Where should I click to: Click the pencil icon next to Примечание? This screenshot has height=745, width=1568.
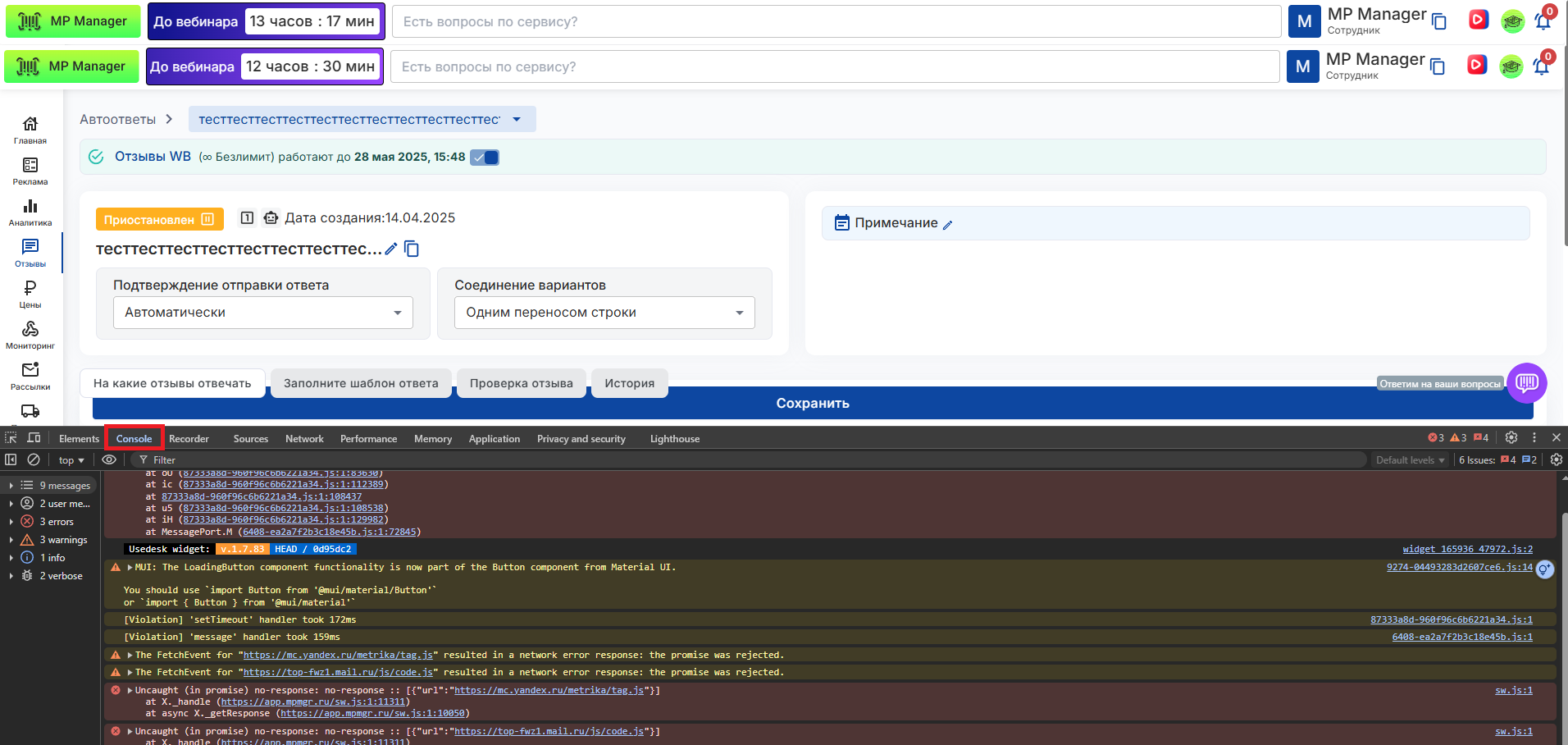tap(948, 225)
